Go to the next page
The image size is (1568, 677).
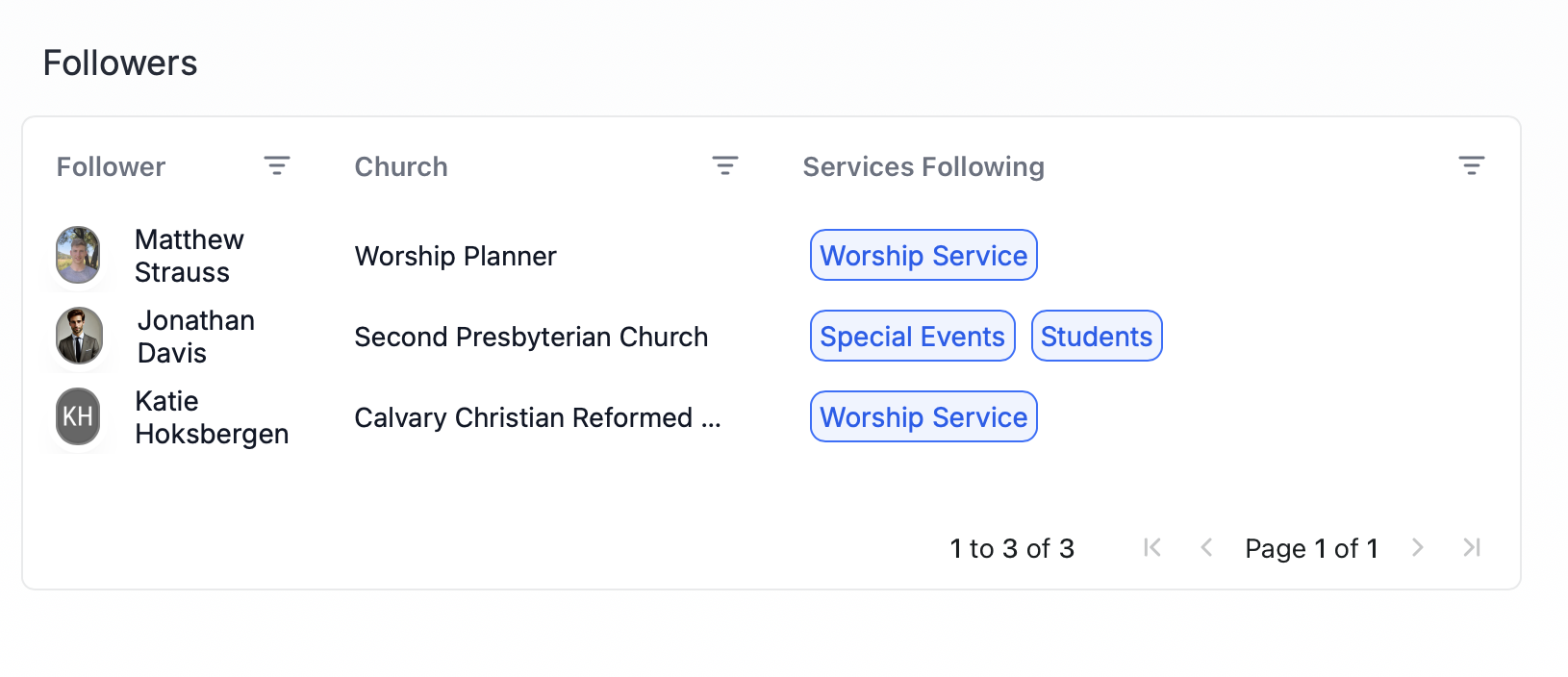pyautogui.click(x=1417, y=548)
